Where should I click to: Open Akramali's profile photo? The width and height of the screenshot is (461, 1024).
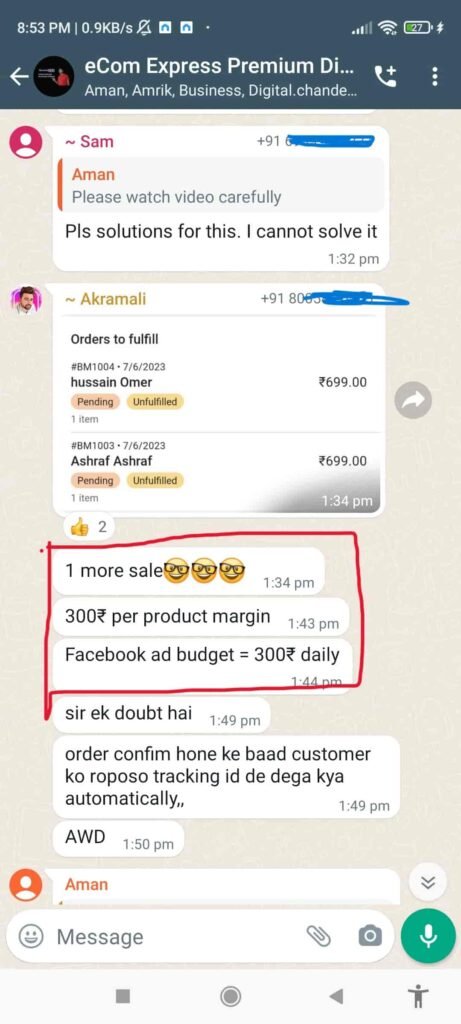(x=26, y=300)
